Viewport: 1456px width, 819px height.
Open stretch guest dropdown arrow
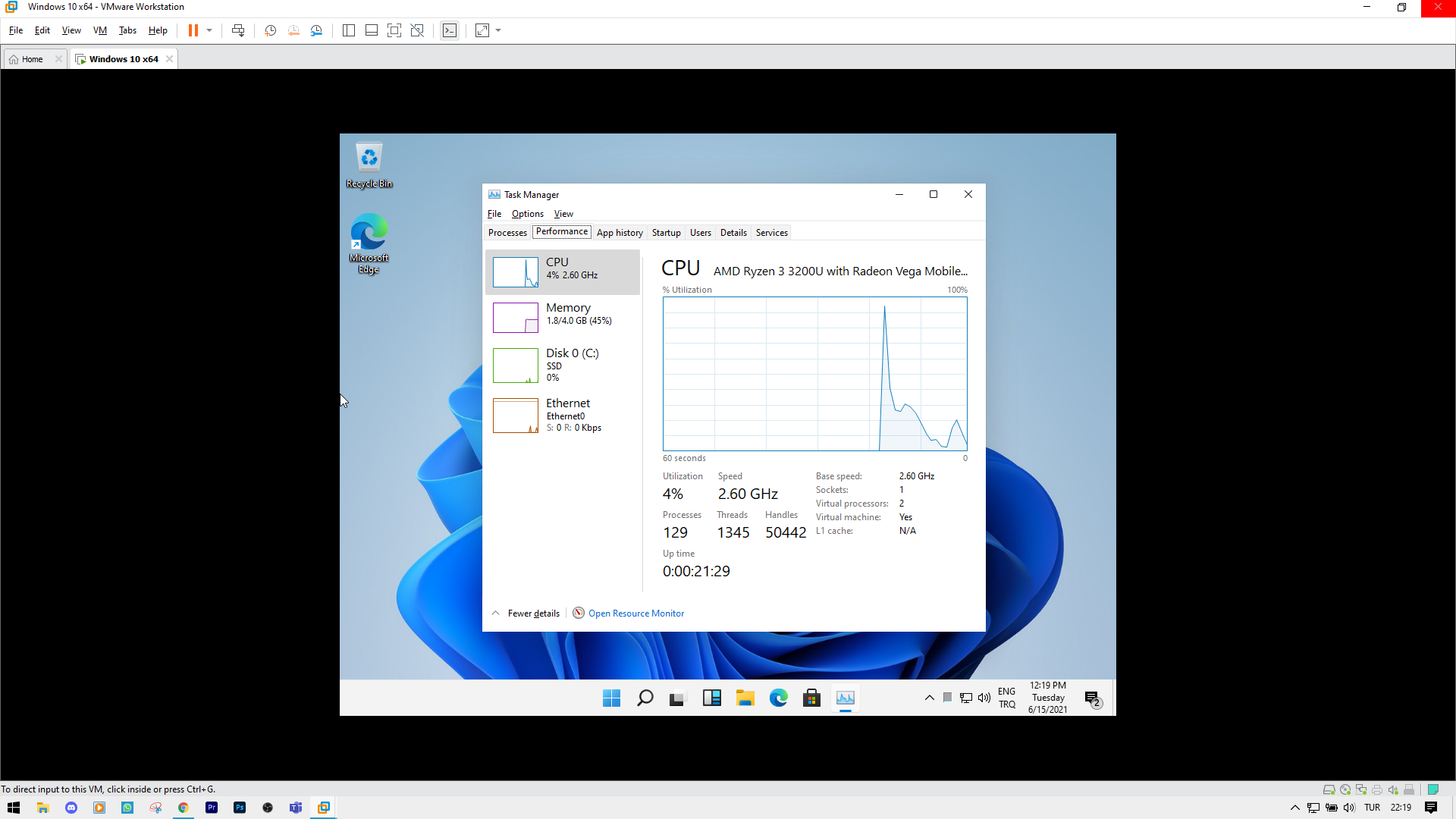point(498,30)
